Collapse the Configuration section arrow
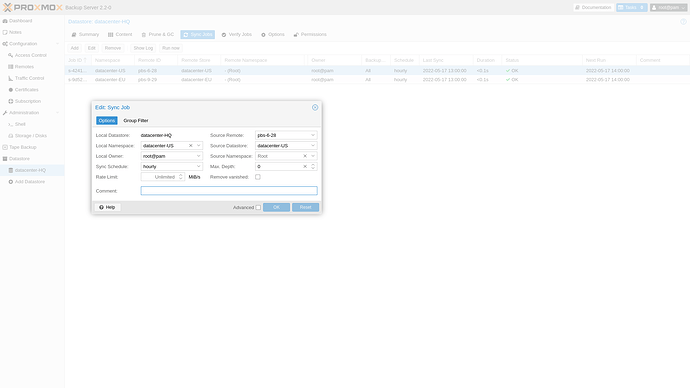This screenshot has height=388, width=690. [x=58, y=44]
